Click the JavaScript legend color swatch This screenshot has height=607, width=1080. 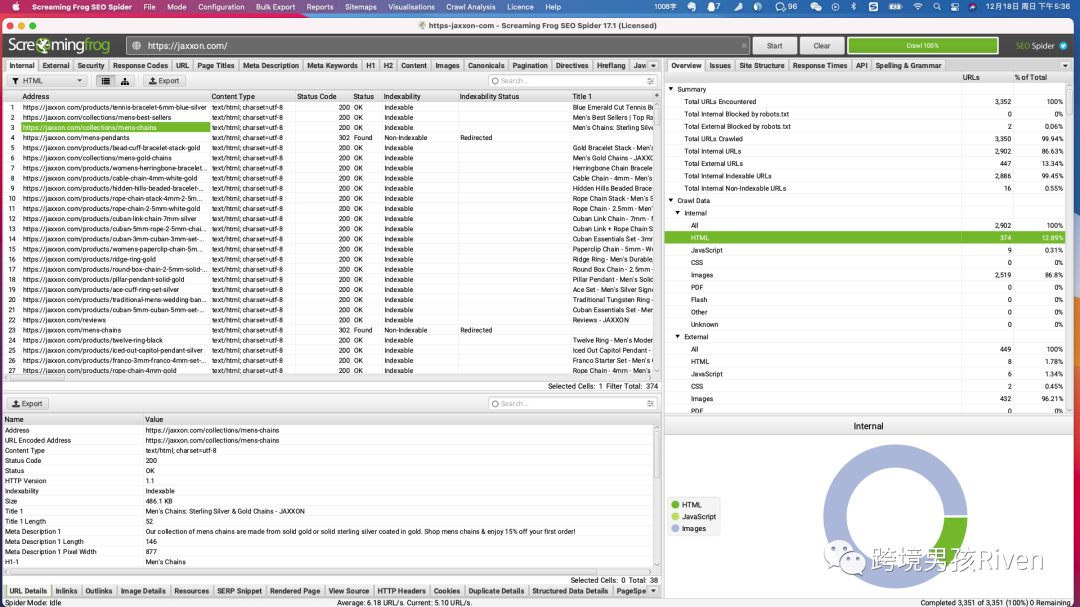coord(675,517)
